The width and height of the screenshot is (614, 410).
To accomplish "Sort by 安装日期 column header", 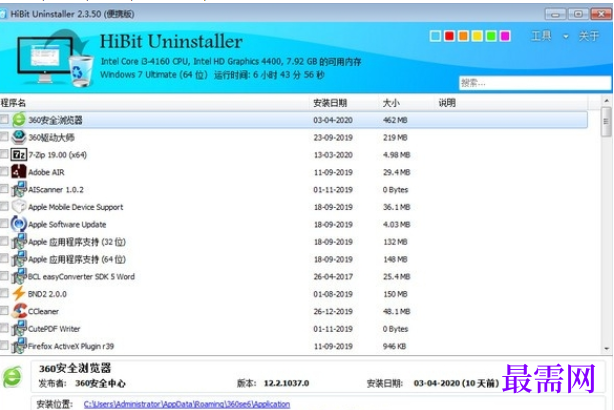I will [330, 103].
